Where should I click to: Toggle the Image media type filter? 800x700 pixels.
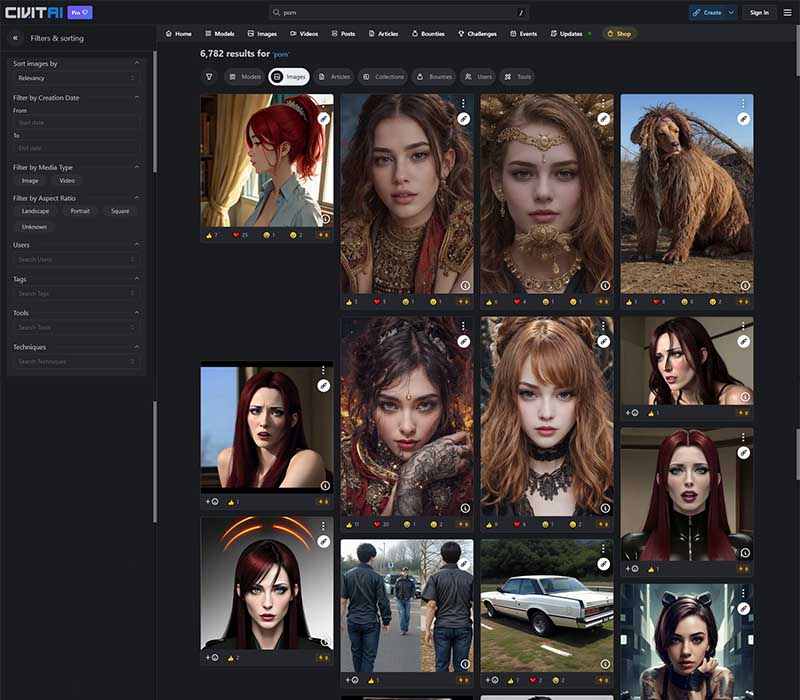[x=30, y=181]
